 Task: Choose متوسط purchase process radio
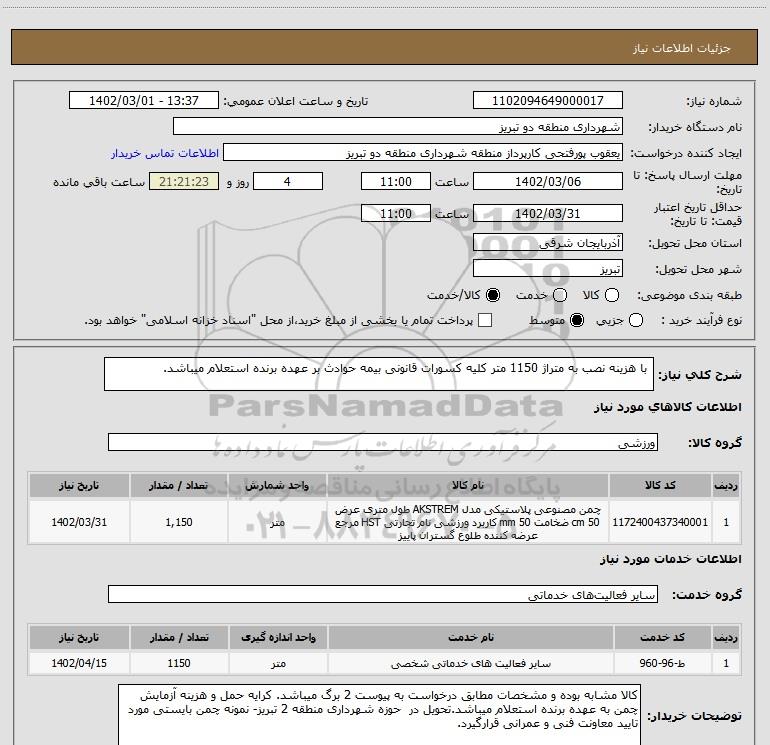coord(577,321)
